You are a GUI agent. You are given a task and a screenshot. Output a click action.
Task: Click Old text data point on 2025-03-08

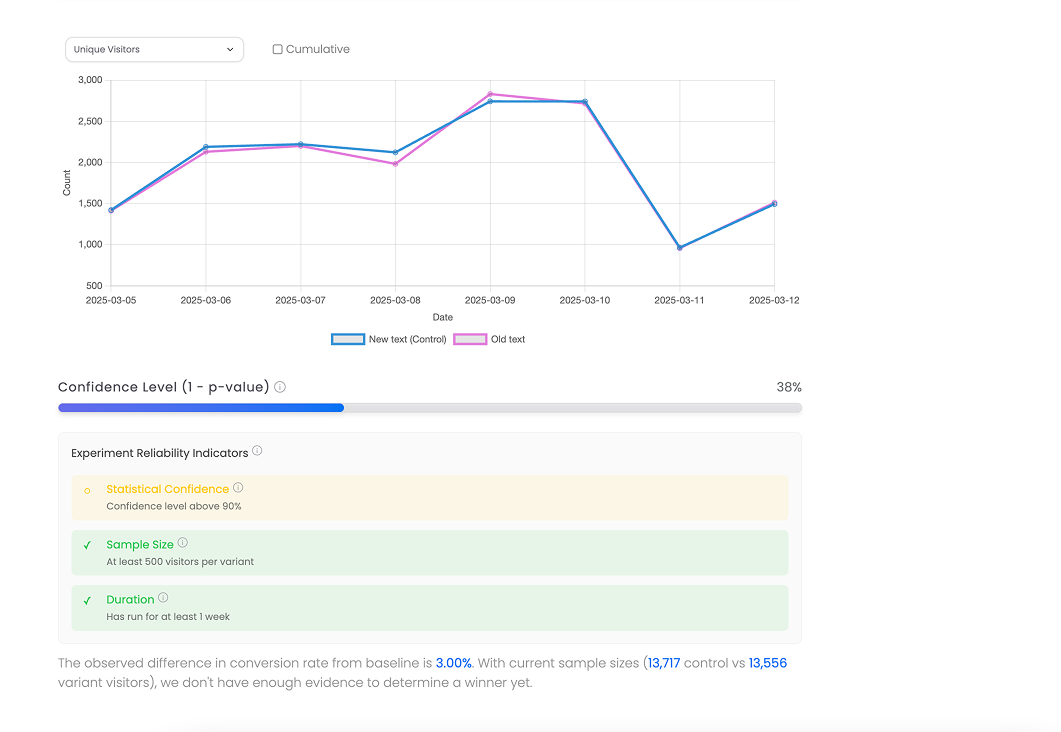click(395, 164)
